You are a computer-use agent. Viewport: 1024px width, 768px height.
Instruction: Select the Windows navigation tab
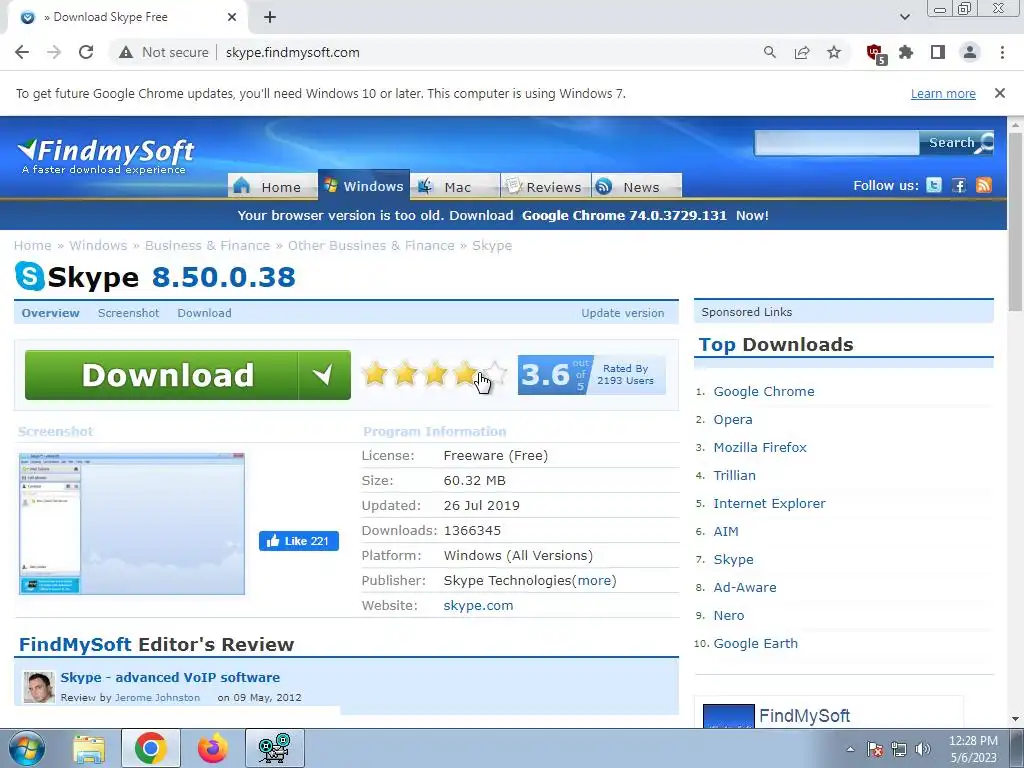tap(364, 185)
